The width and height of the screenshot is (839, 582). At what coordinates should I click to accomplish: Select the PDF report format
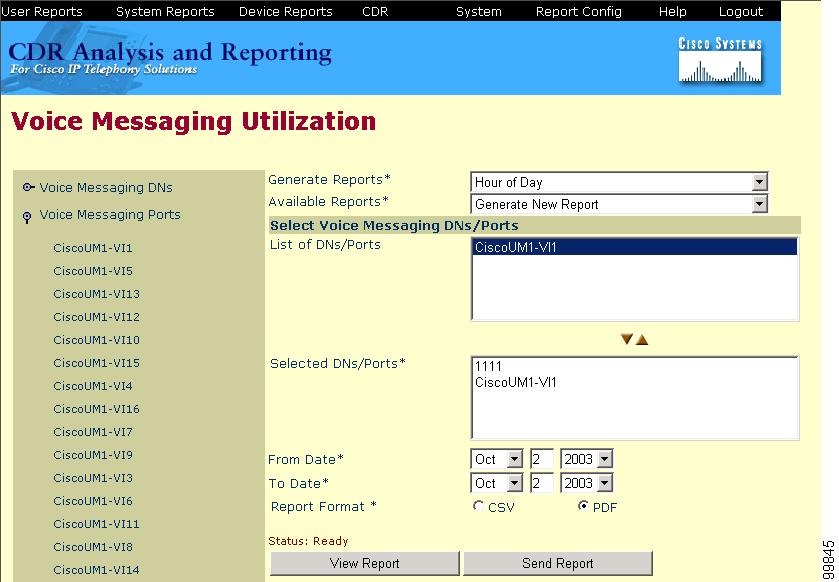583,506
